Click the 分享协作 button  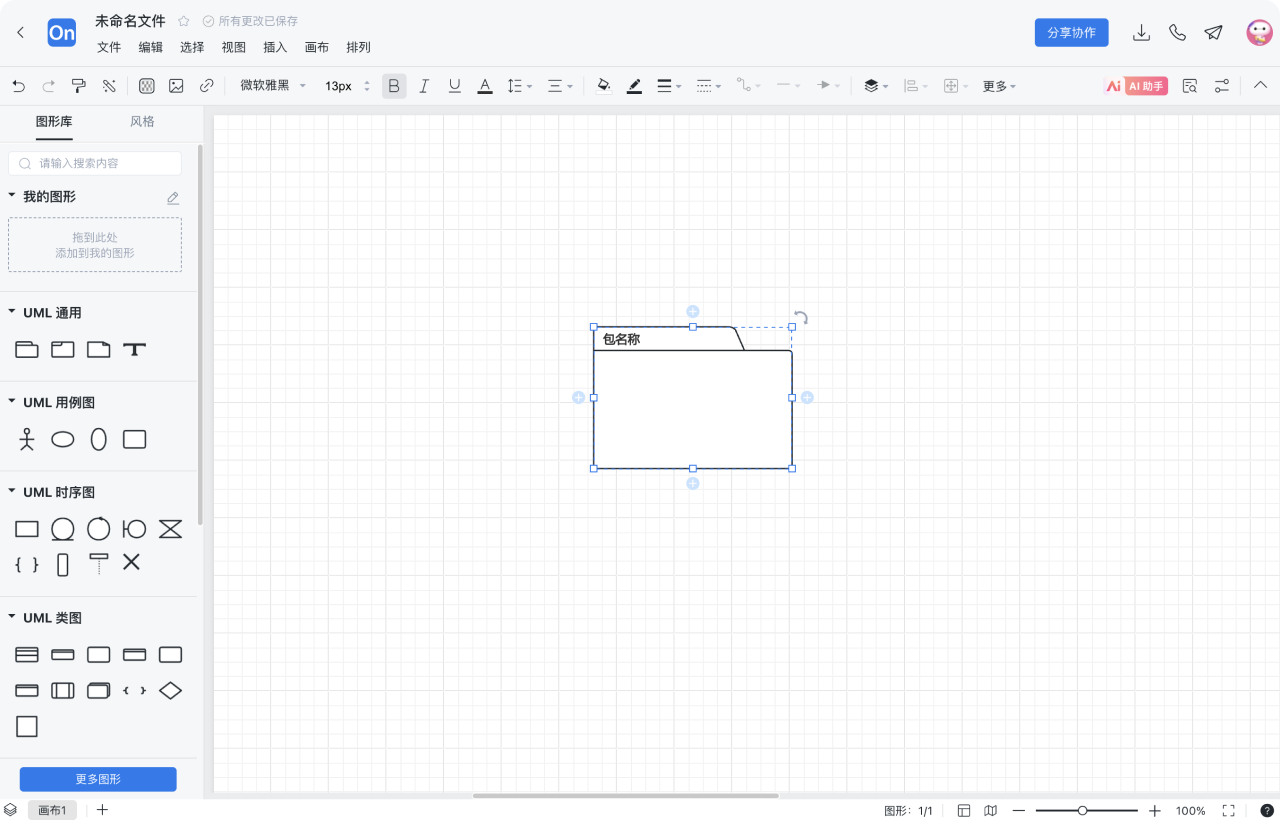click(1071, 33)
